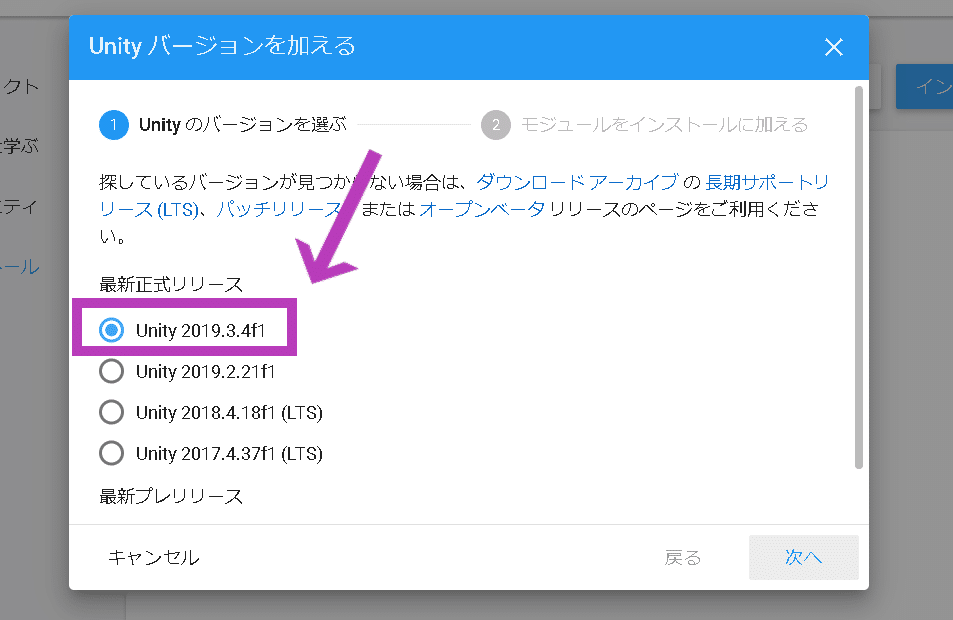Click the 最新プレリリース heading text
Screen dimensions: 953x620
click(x=171, y=497)
